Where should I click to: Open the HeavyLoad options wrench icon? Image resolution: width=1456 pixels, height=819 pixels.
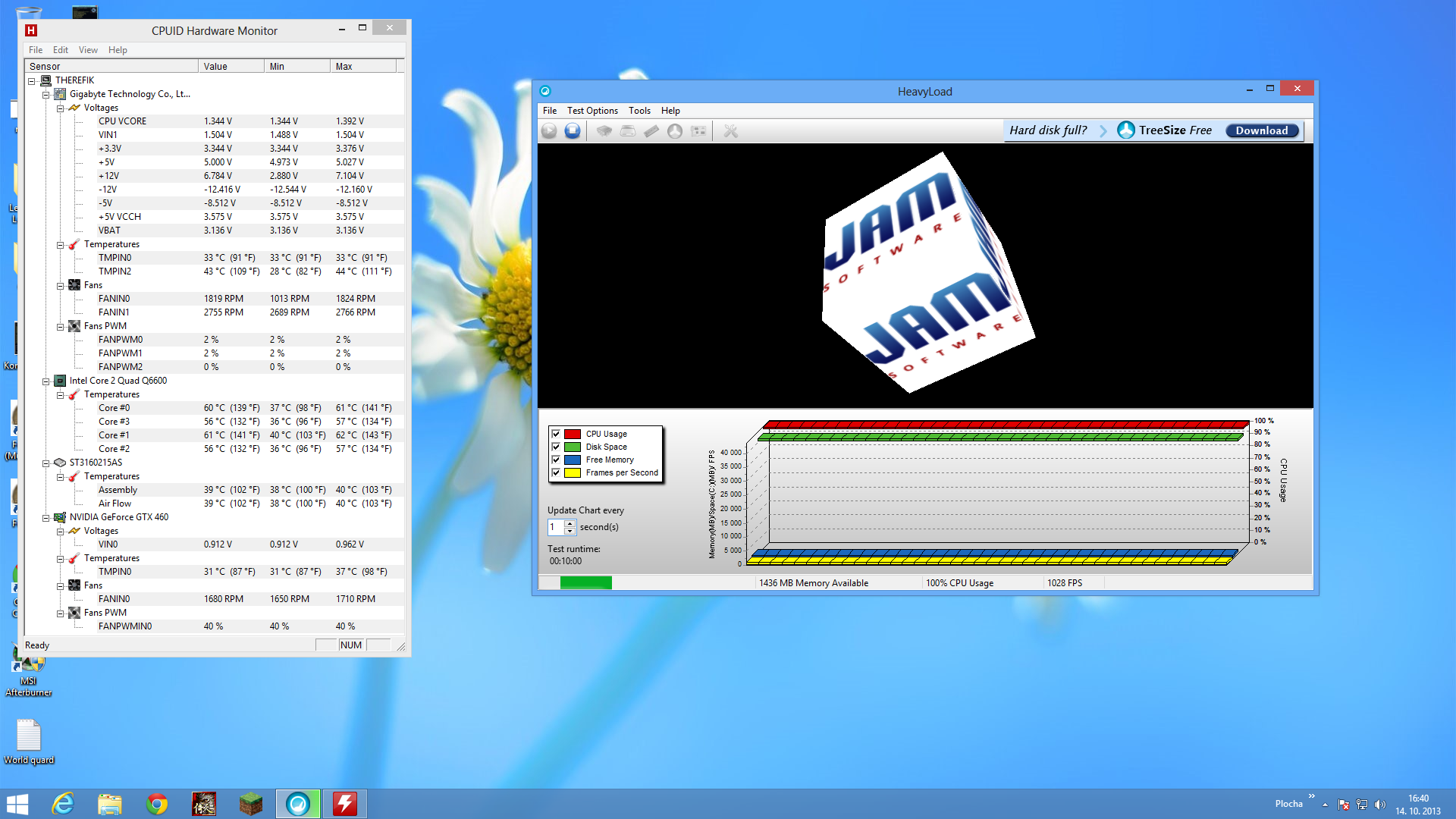[730, 131]
